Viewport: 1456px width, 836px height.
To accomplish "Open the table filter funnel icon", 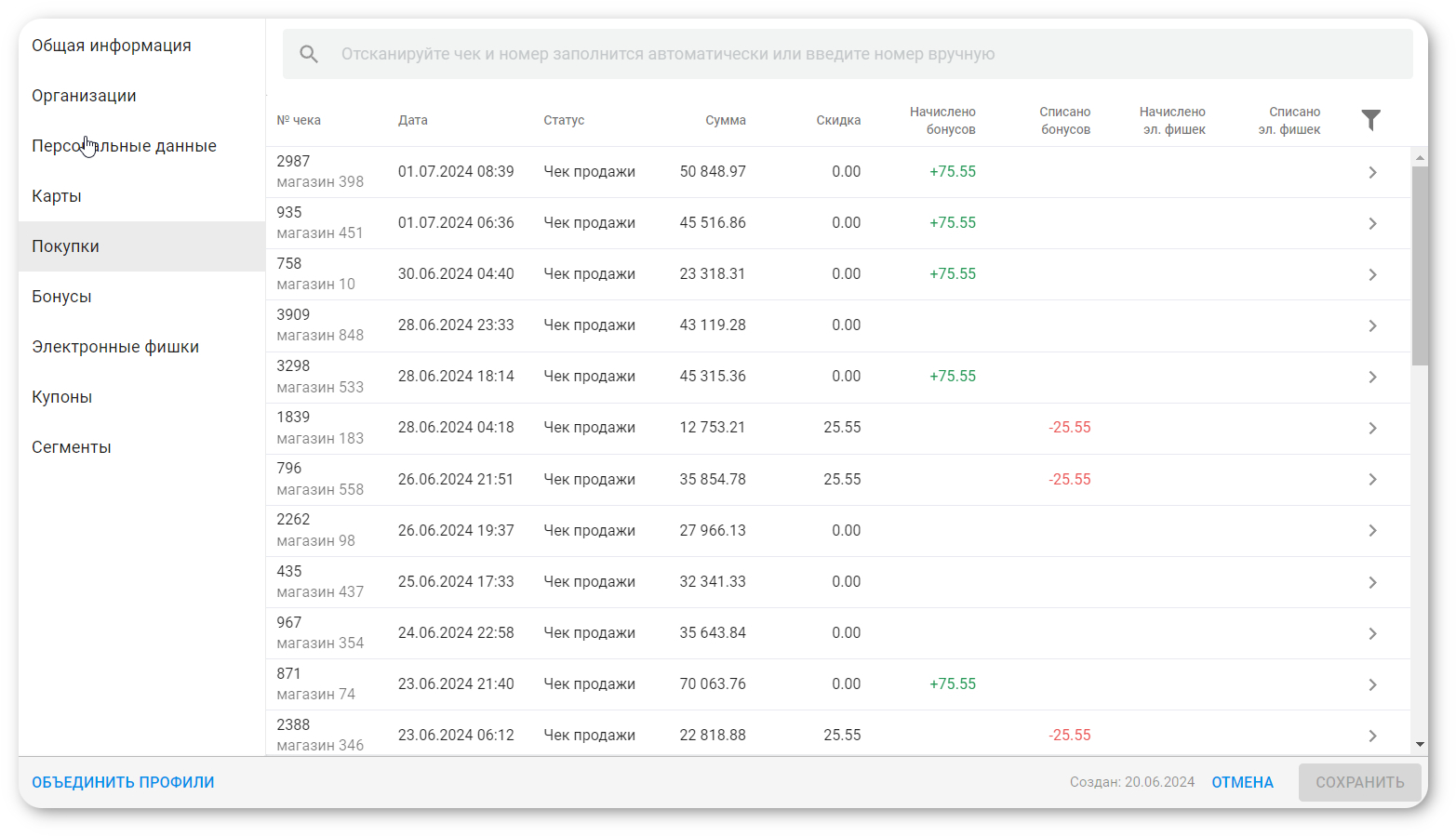I will [x=1370, y=120].
